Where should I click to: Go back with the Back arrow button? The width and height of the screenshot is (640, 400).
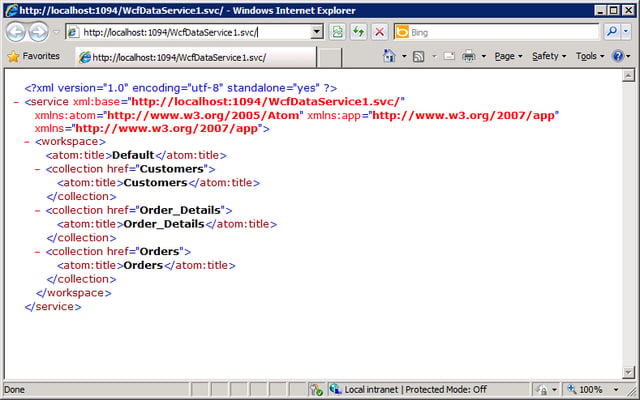(16, 32)
